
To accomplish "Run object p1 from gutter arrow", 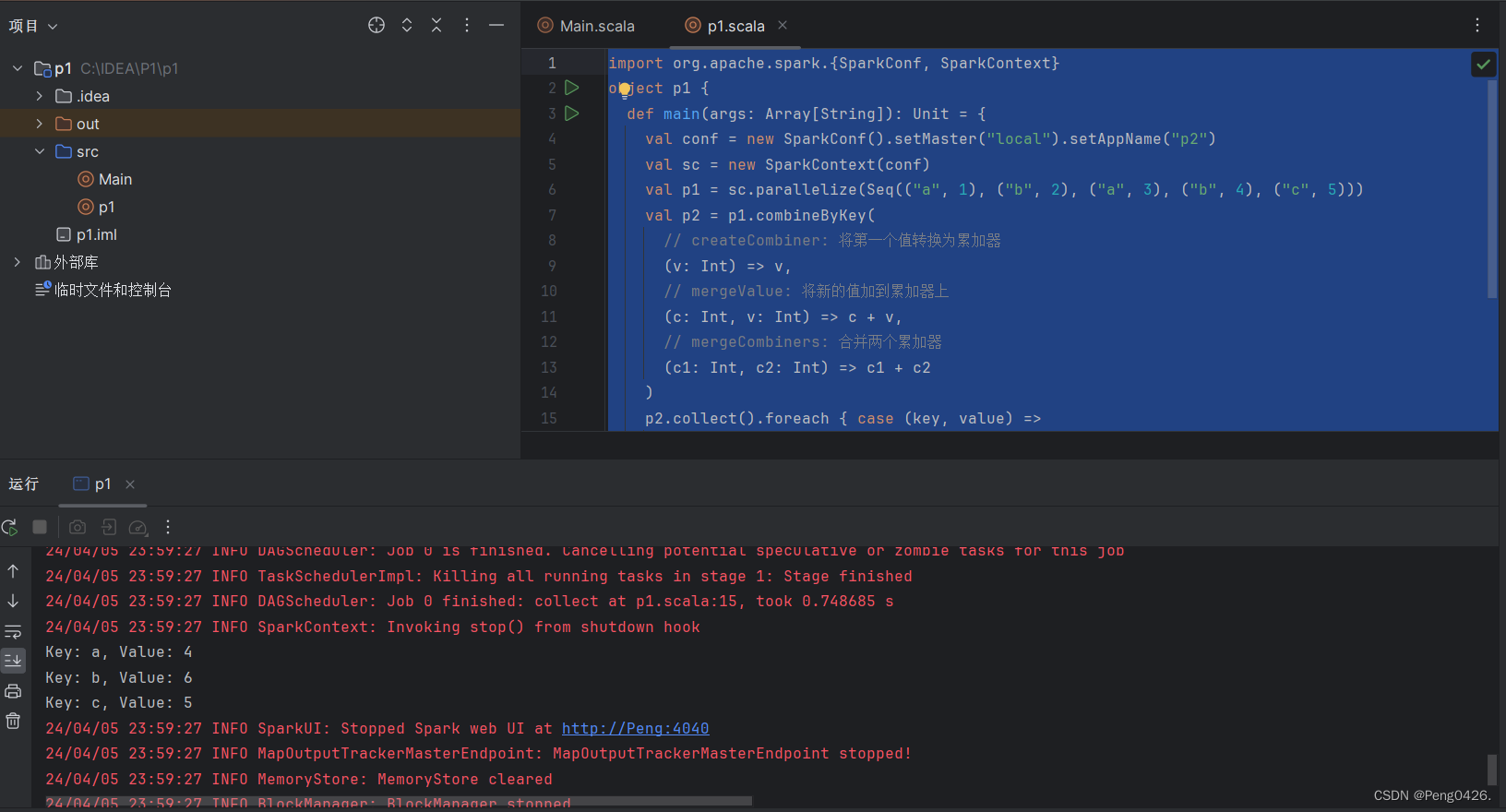I will [572, 88].
